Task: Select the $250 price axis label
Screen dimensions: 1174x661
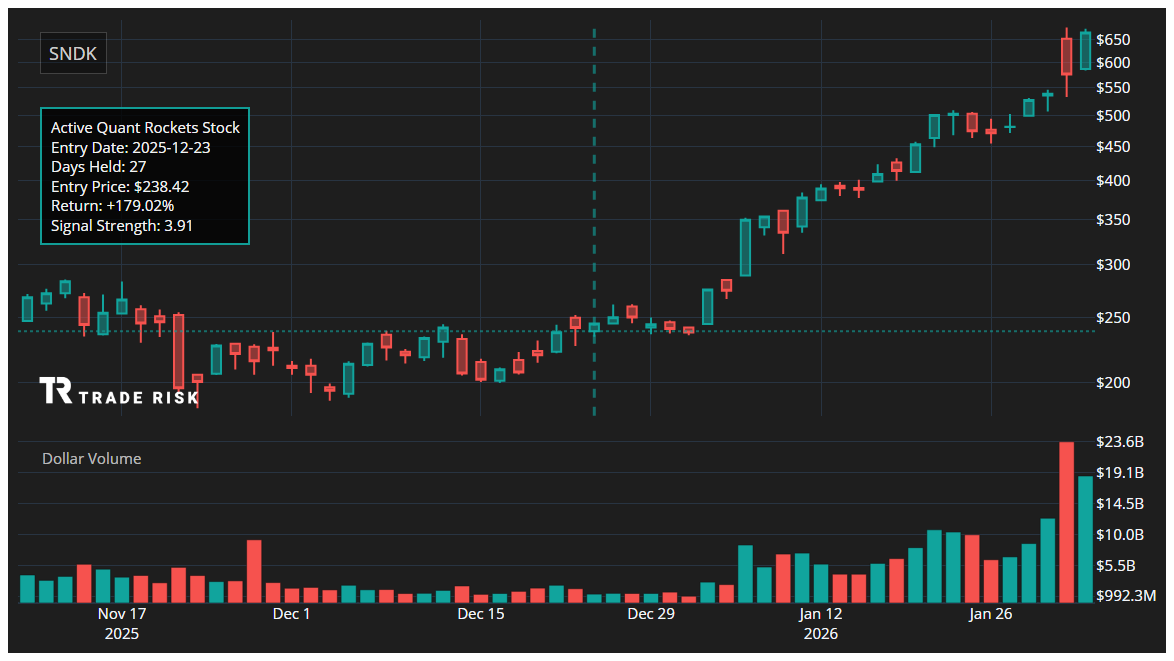Action: pyautogui.click(x=1113, y=318)
